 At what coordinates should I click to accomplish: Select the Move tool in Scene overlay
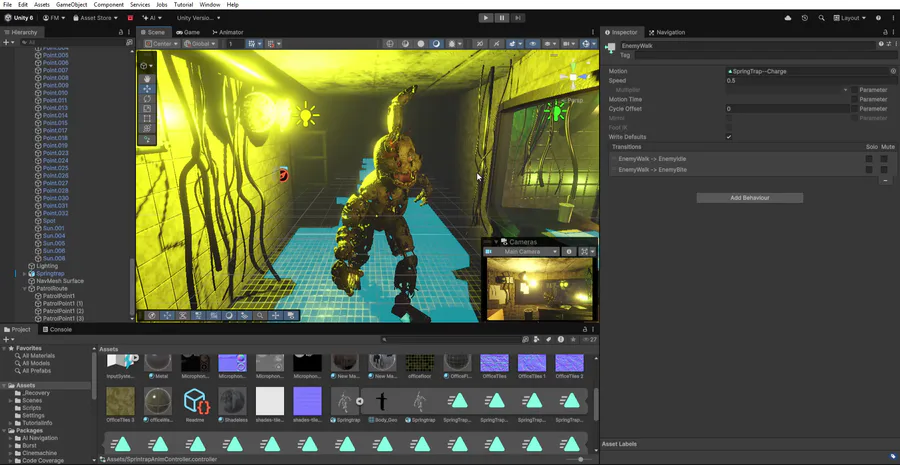click(148, 89)
